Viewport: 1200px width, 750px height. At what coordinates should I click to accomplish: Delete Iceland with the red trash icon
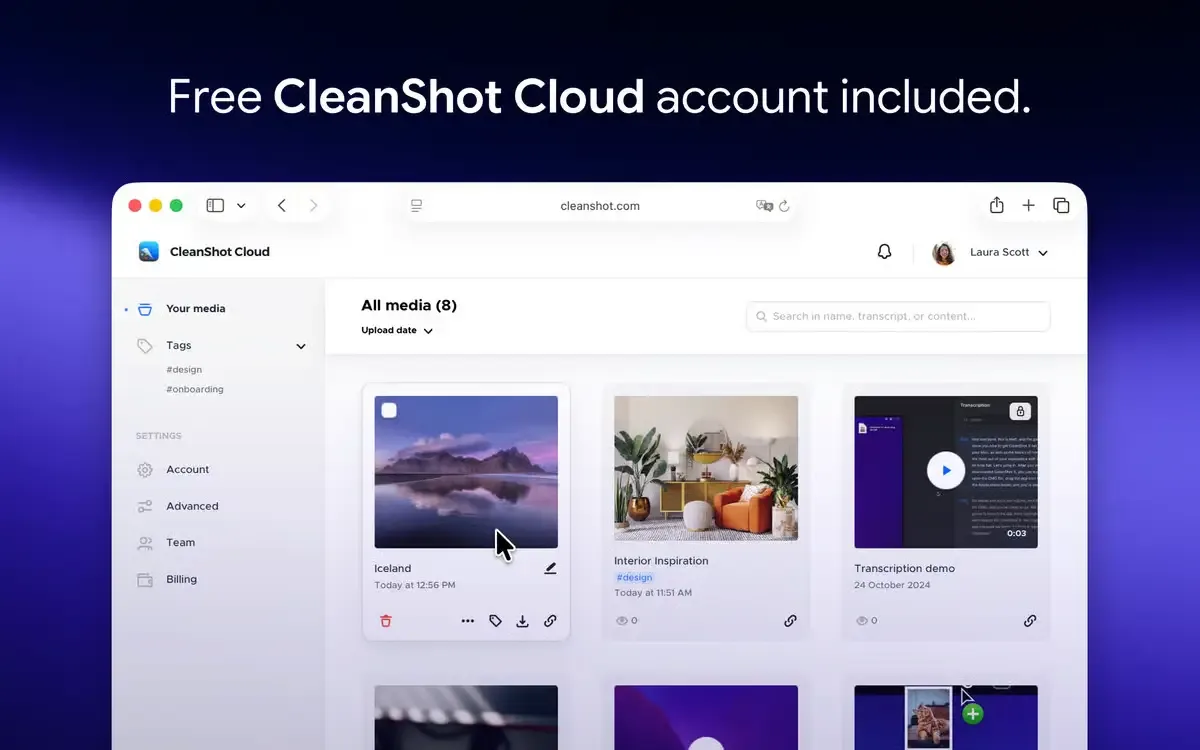tap(386, 621)
